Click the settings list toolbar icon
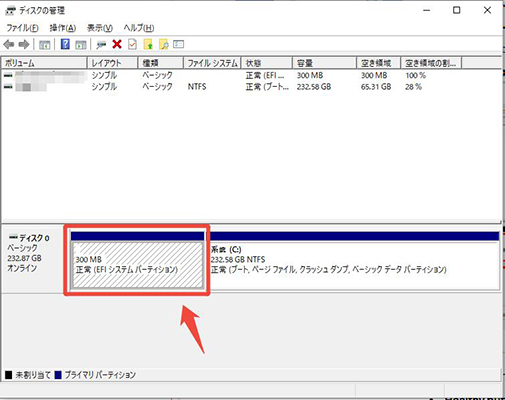 coord(179,44)
